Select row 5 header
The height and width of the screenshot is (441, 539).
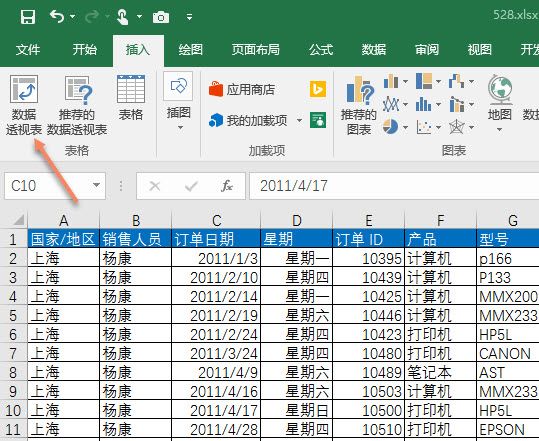pos(13,315)
